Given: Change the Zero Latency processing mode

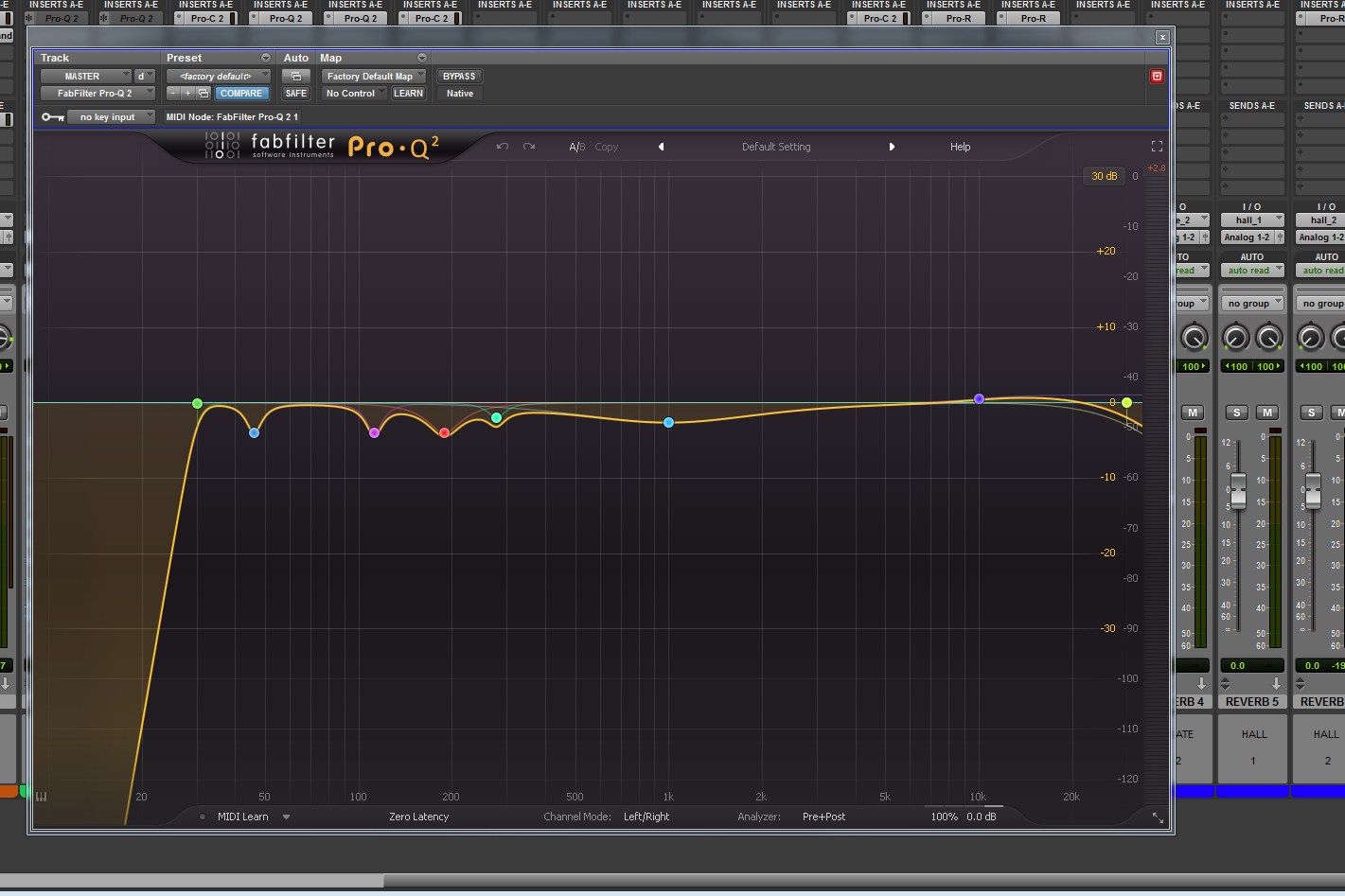Looking at the screenshot, I should (418, 817).
